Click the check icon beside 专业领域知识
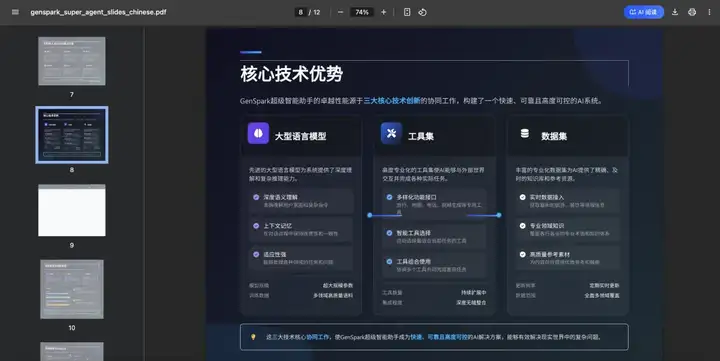 pyautogui.click(x=523, y=226)
